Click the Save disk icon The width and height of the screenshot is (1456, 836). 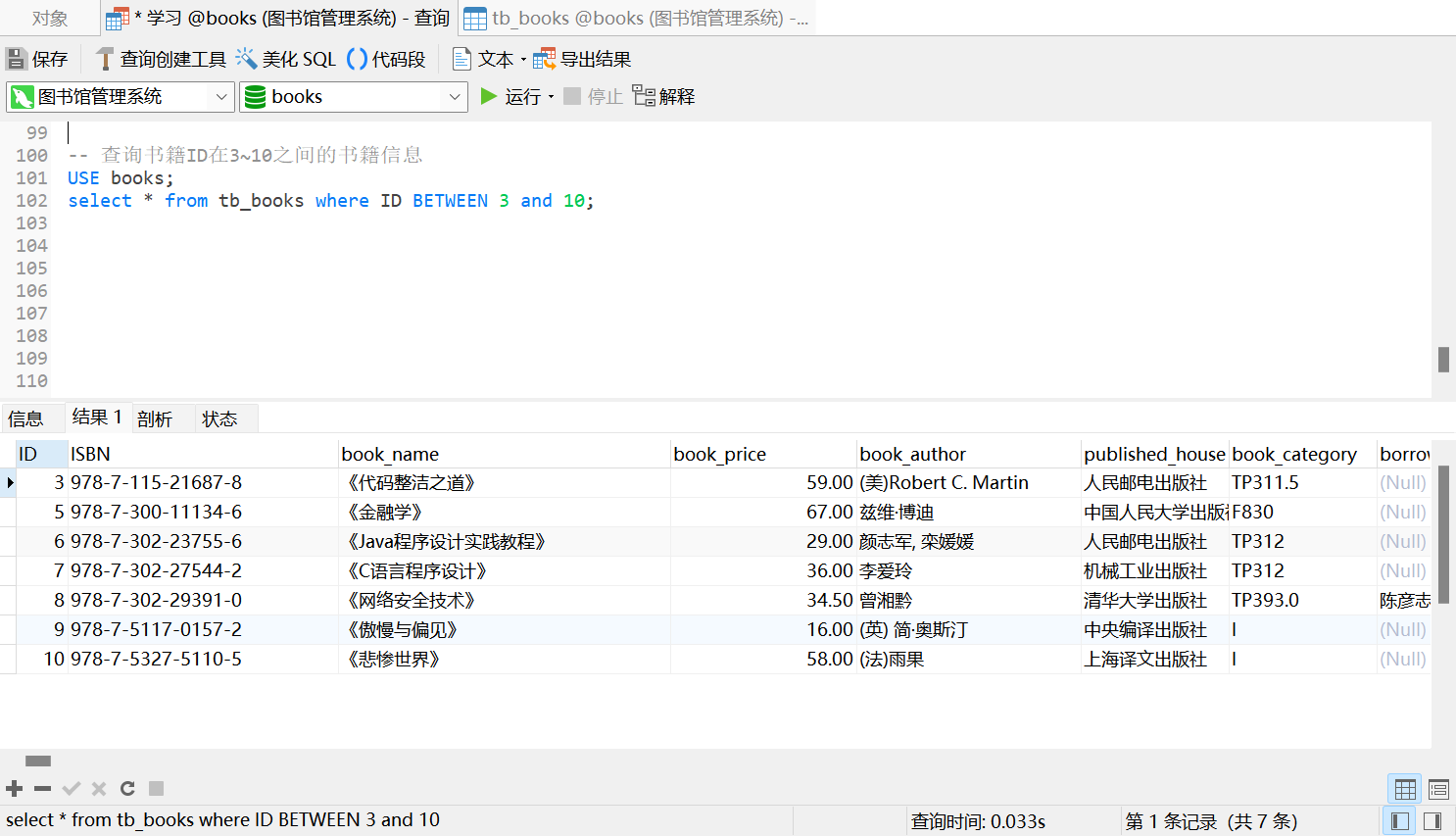tap(16, 59)
